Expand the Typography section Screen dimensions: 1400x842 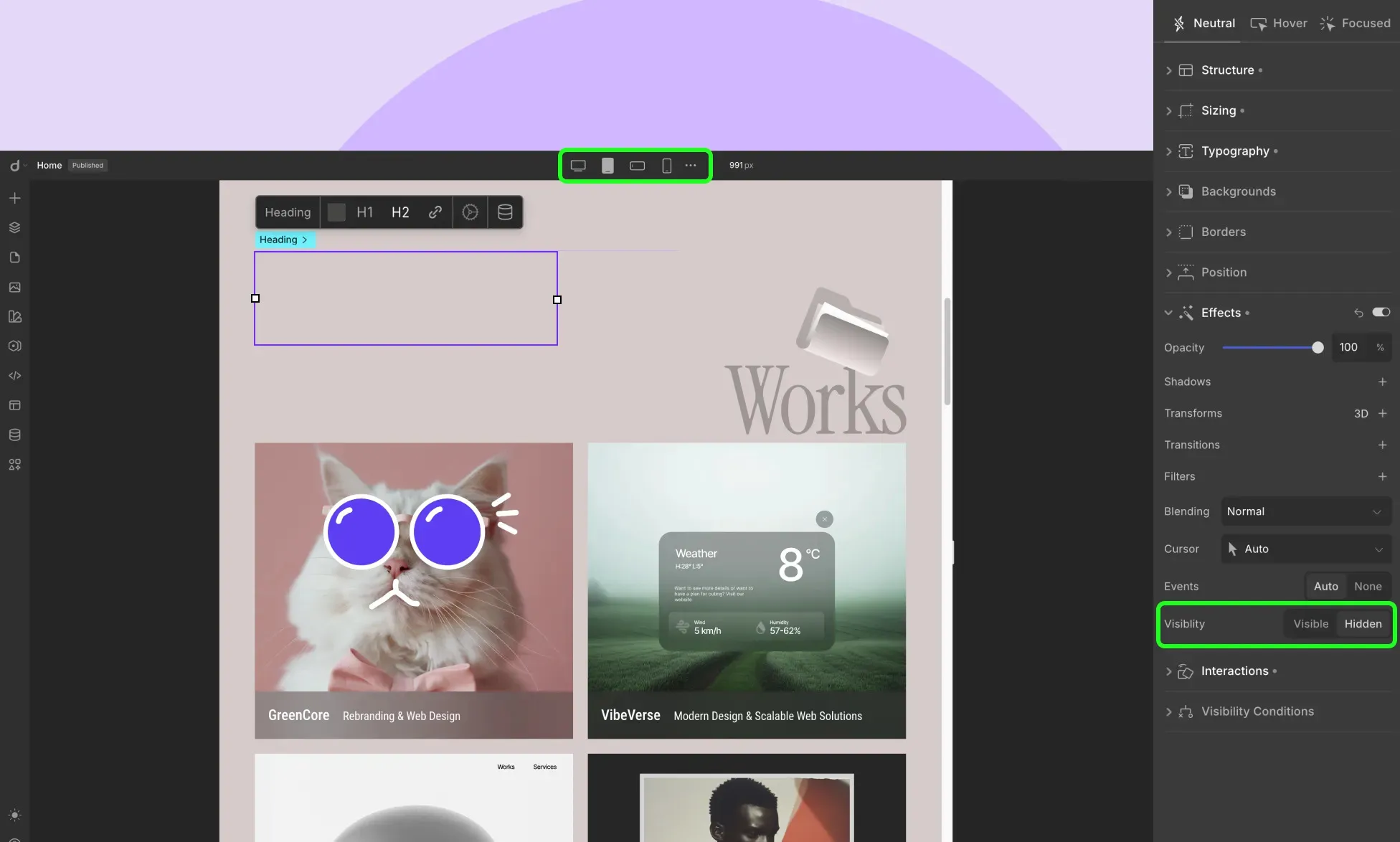(1277, 151)
